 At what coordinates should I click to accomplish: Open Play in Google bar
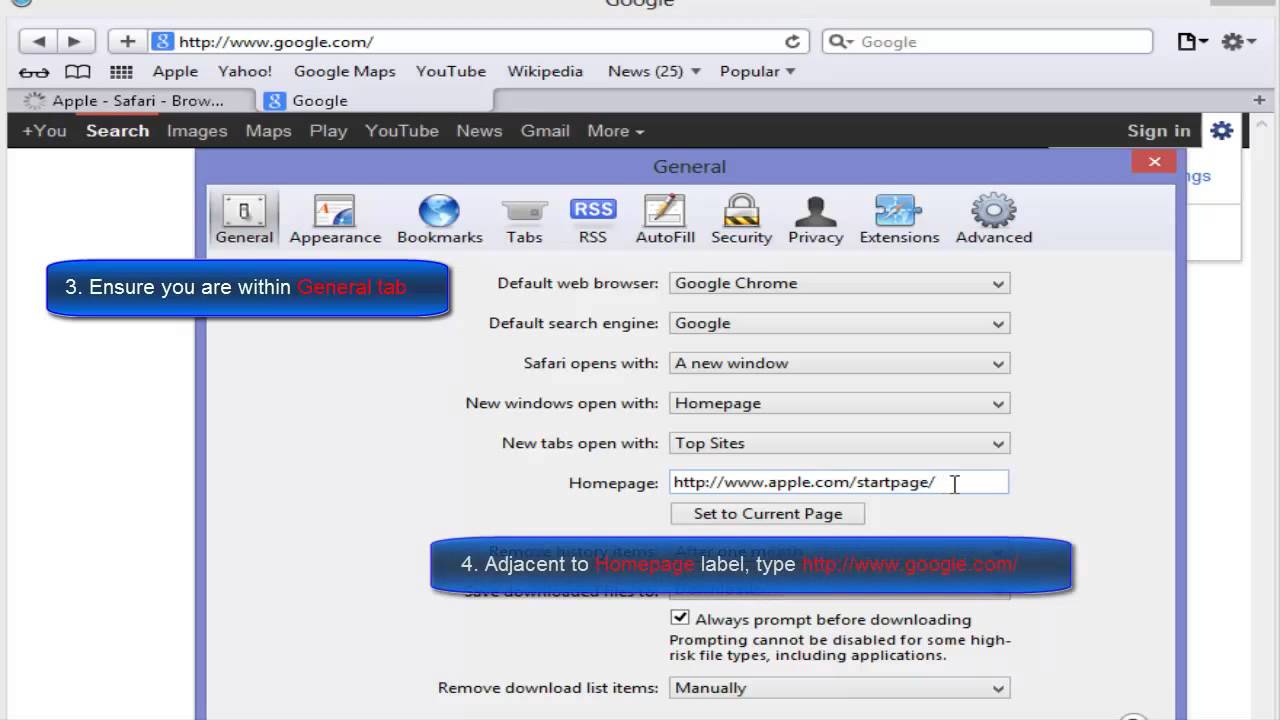click(328, 131)
